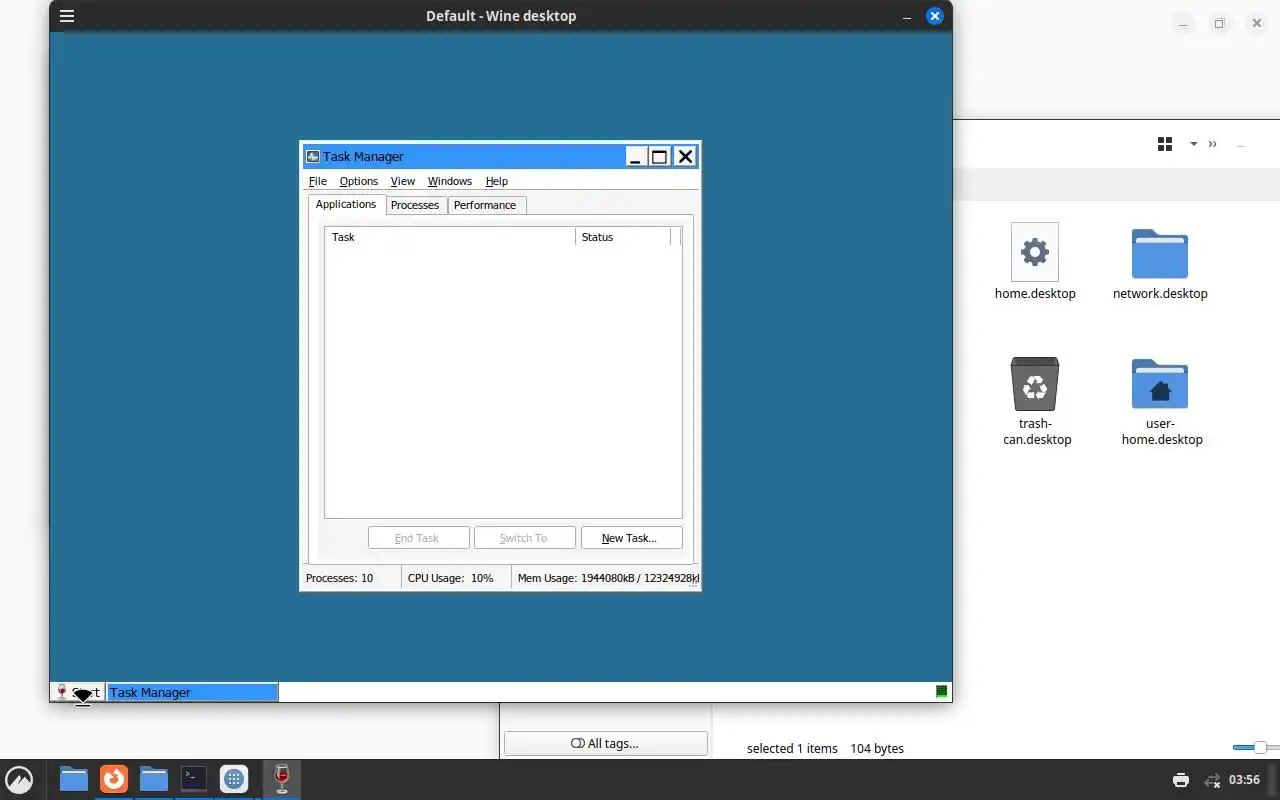The width and height of the screenshot is (1280, 800).
Task: Click the Processes: 10 status text
Action: click(340, 578)
